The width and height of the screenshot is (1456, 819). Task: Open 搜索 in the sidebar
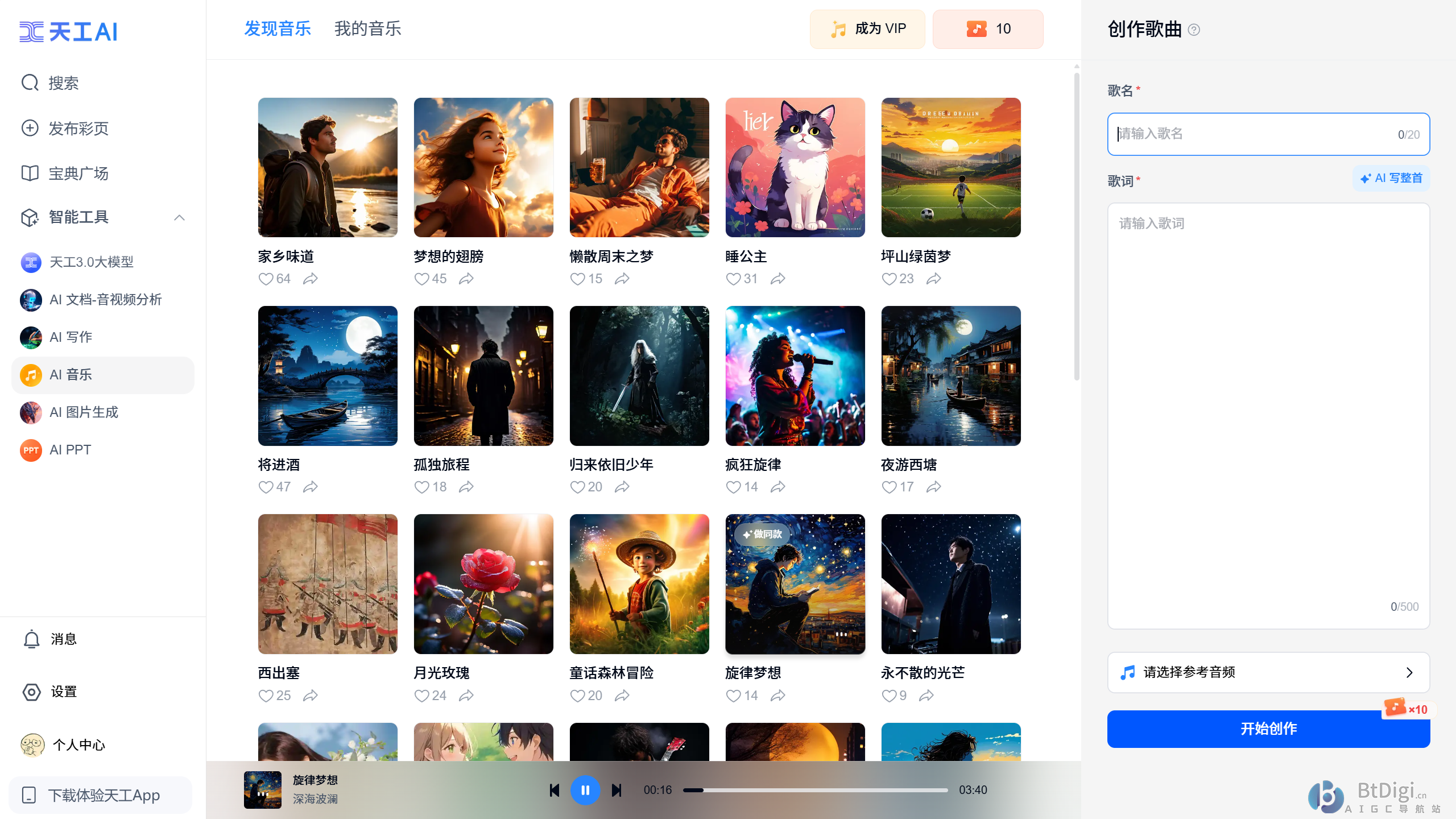(x=50, y=83)
